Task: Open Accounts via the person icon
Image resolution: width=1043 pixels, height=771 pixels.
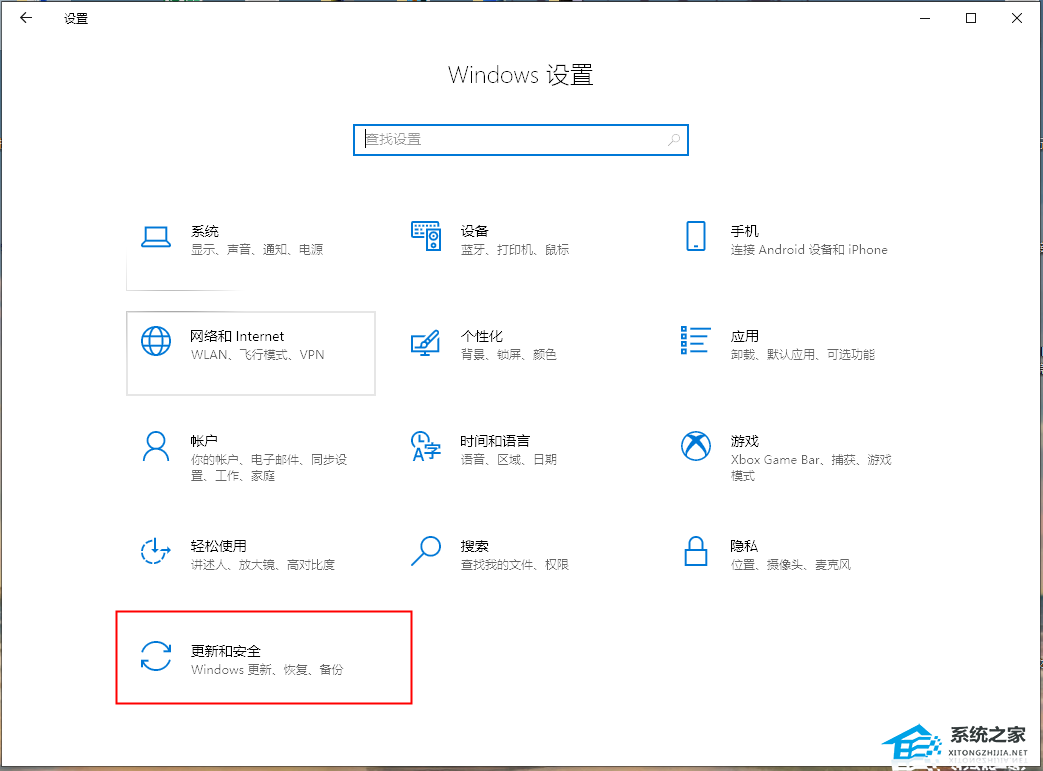Action: (x=156, y=446)
